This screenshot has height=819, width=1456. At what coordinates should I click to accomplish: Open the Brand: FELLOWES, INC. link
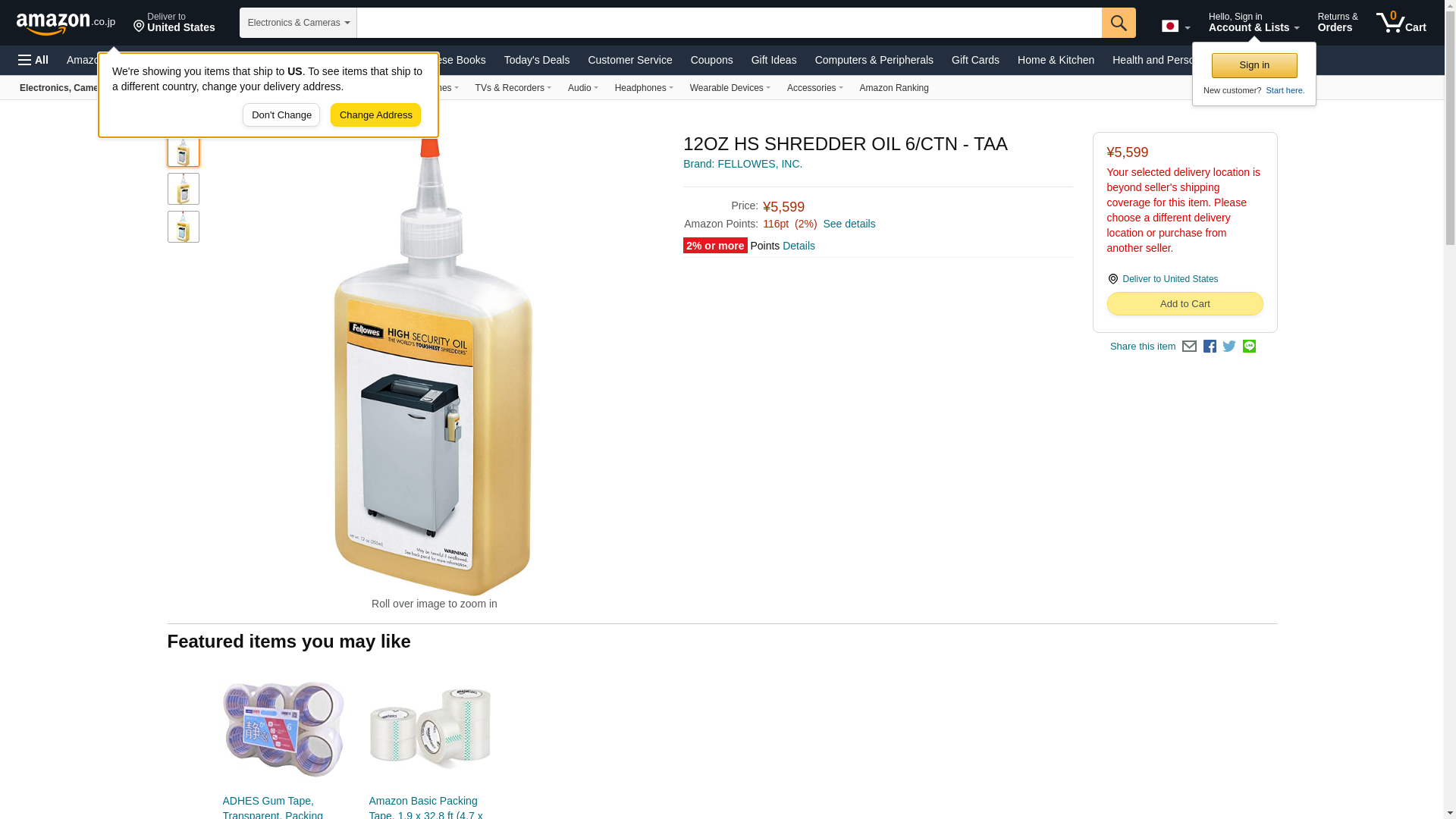[x=742, y=164]
